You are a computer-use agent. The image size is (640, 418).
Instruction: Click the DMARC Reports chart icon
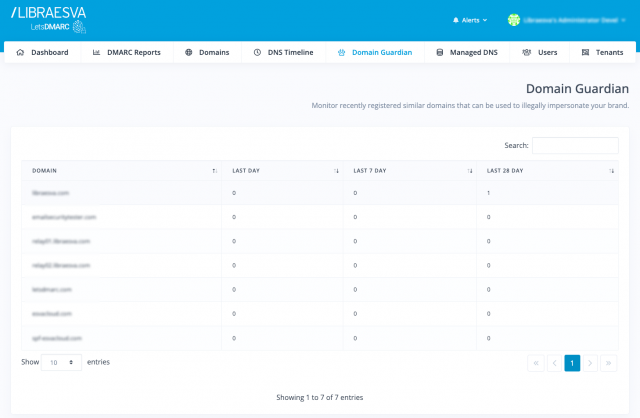[96, 52]
